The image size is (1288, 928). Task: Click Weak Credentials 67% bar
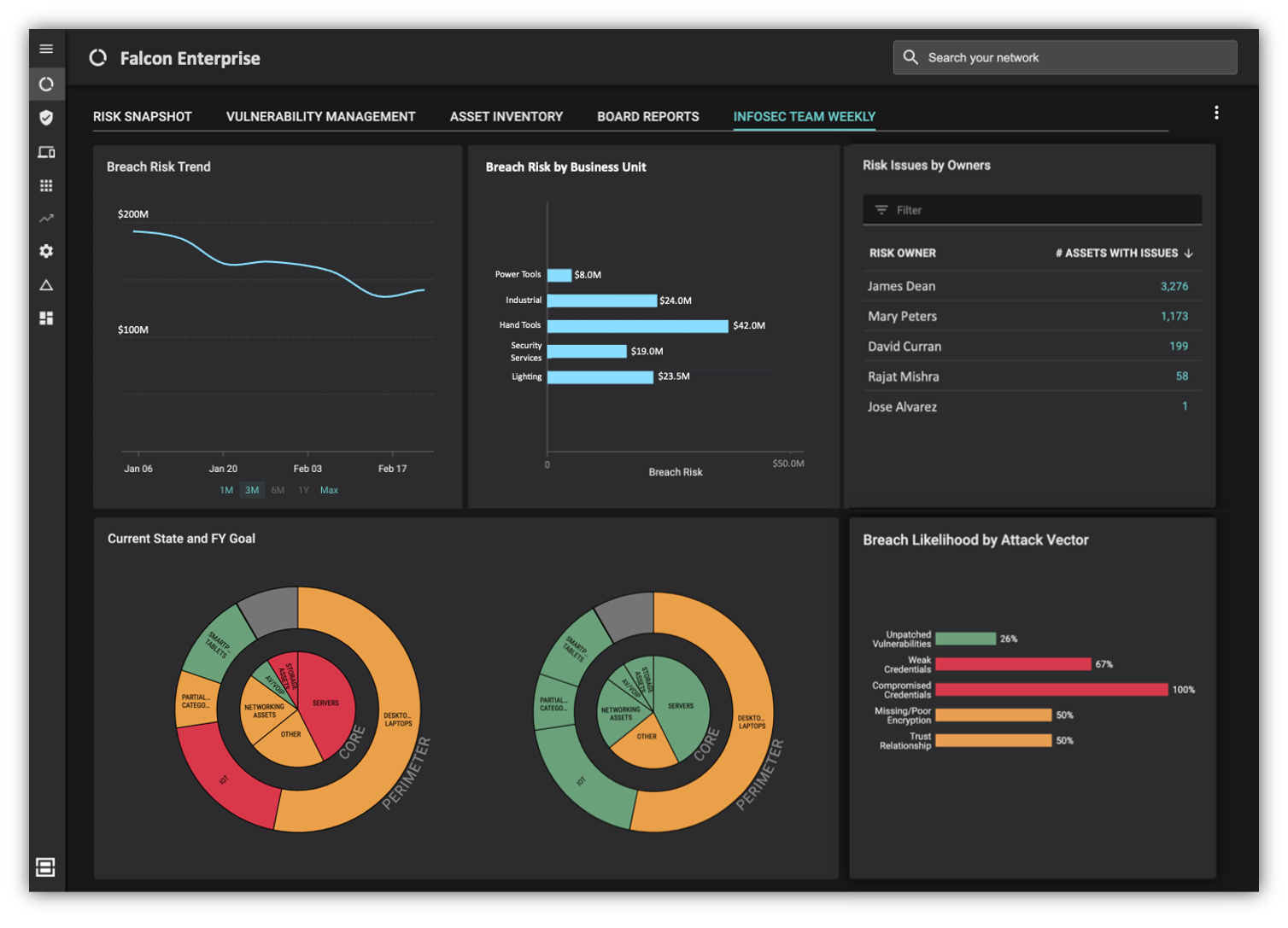[1013, 664]
